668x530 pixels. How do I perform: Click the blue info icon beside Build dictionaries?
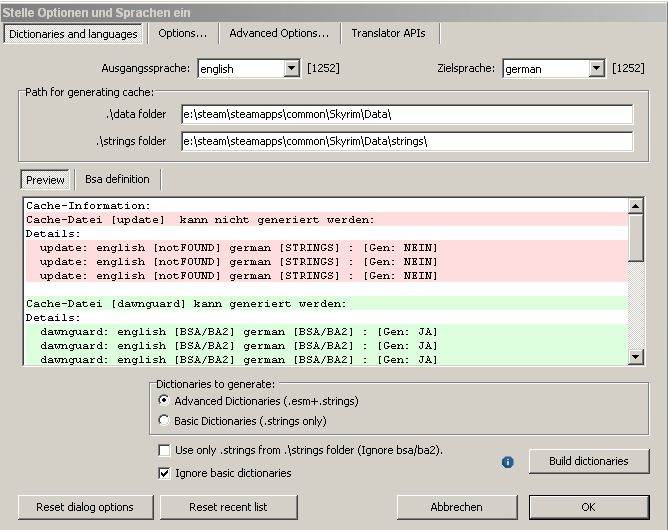click(x=508, y=462)
